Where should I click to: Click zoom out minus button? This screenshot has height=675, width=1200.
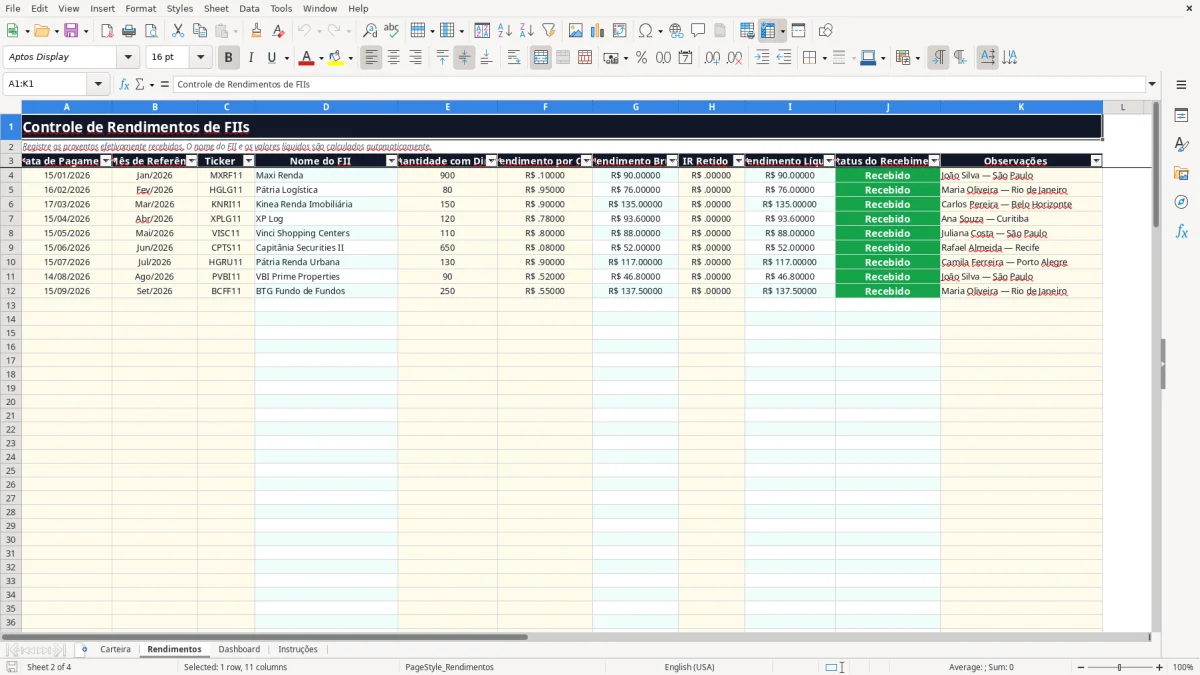(x=1081, y=667)
